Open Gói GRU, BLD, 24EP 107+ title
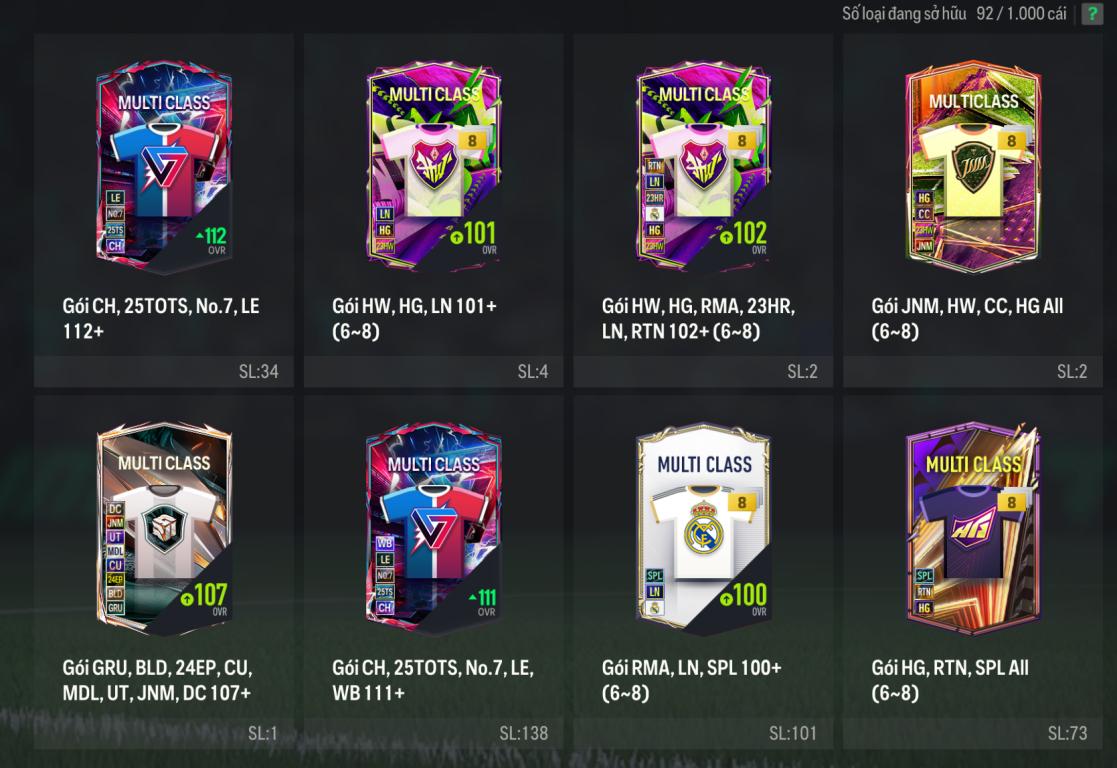 tap(157, 680)
